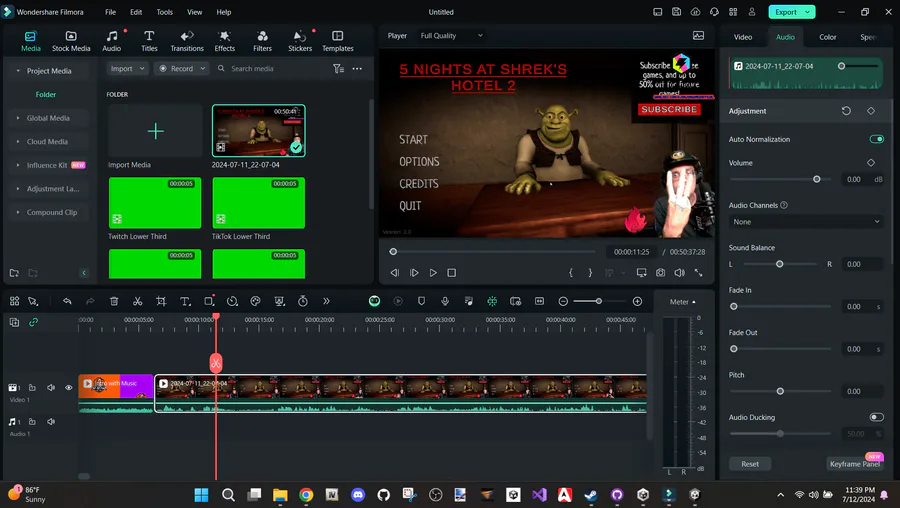Image resolution: width=900 pixels, height=508 pixels.
Task: Click the voiceover microphone icon
Action: coord(445,301)
